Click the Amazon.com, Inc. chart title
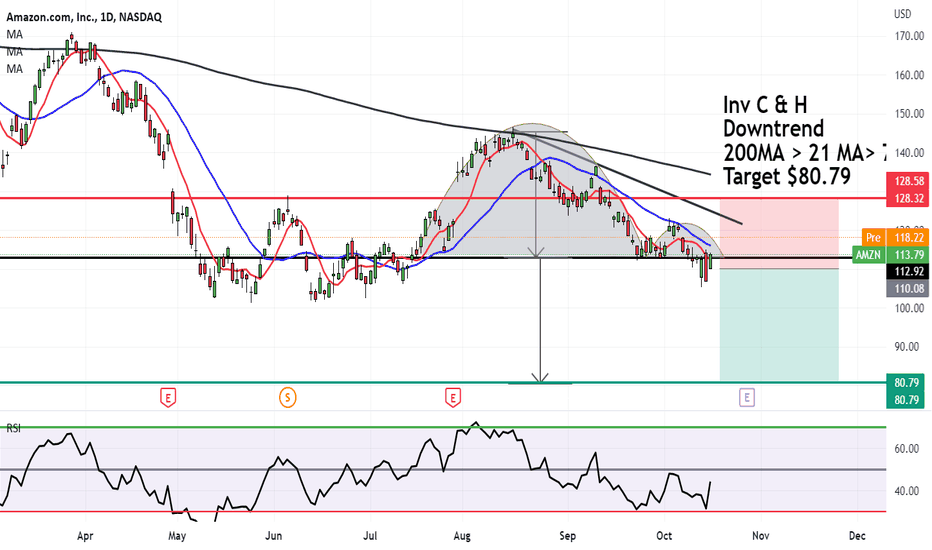Viewport: 932px width, 550px height. pos(84,17)
